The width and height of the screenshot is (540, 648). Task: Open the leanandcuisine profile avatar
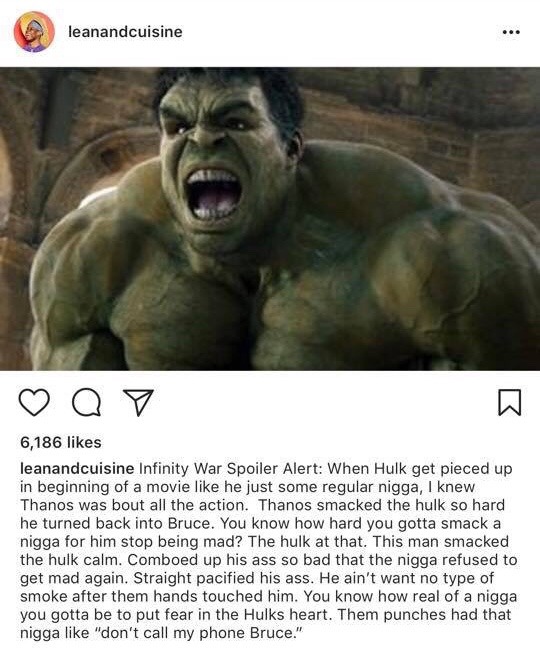tap(34, 32)
